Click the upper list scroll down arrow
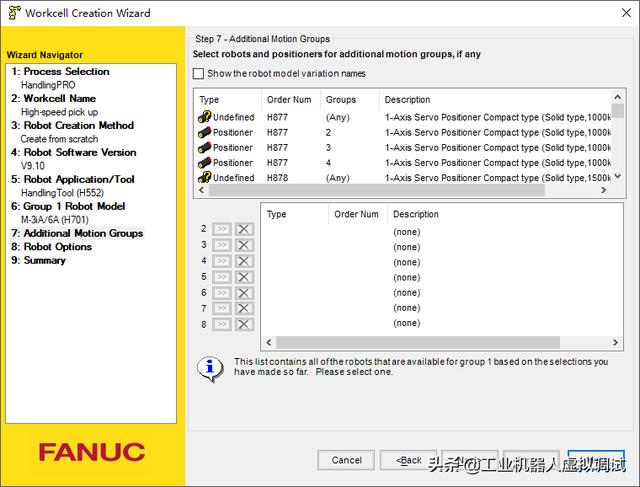 click(x=618, y=176)
